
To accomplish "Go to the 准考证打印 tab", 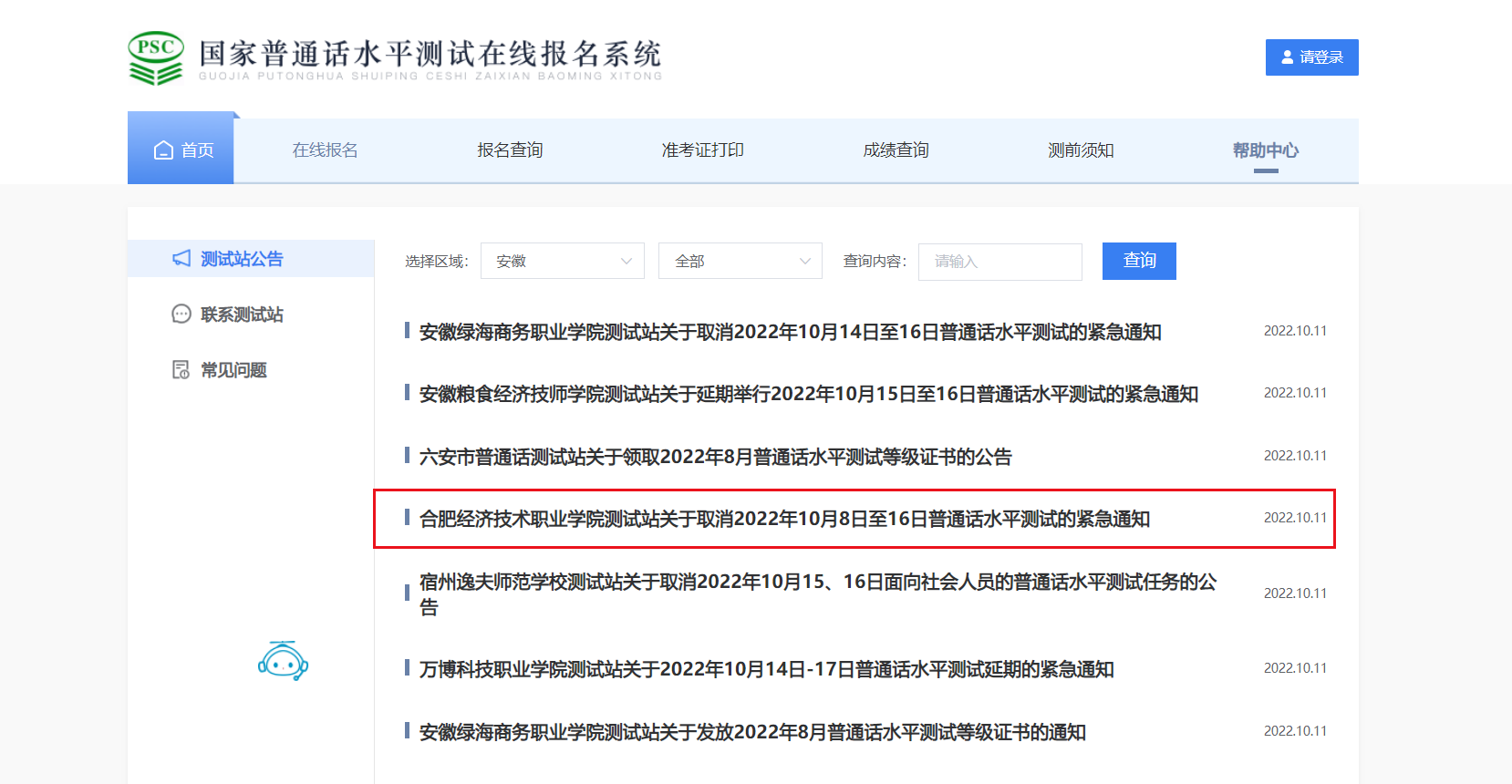I will point(702,150).
